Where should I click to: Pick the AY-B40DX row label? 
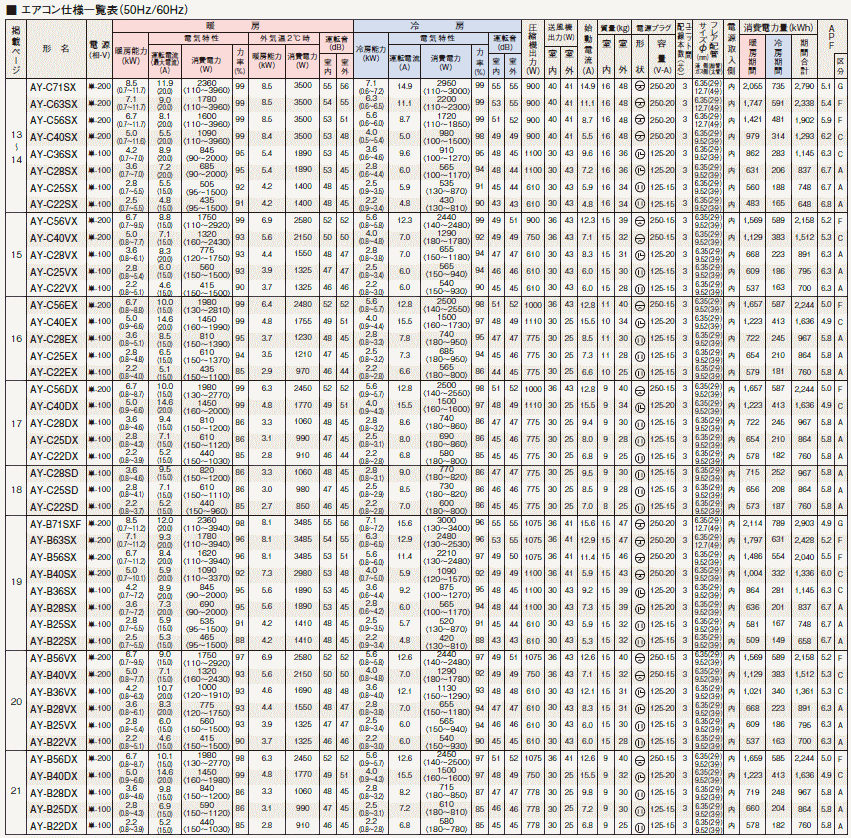53,776
